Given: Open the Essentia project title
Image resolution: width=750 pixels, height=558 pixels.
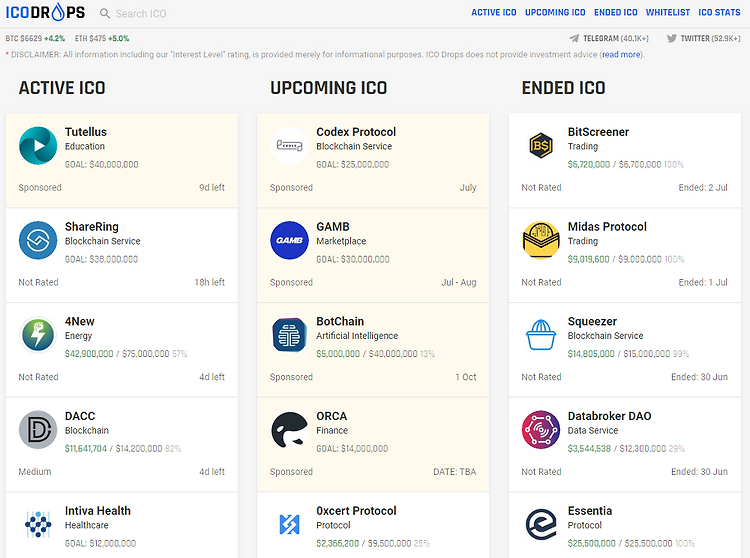Looking at the screenshot, I should (x=590, y=511).
